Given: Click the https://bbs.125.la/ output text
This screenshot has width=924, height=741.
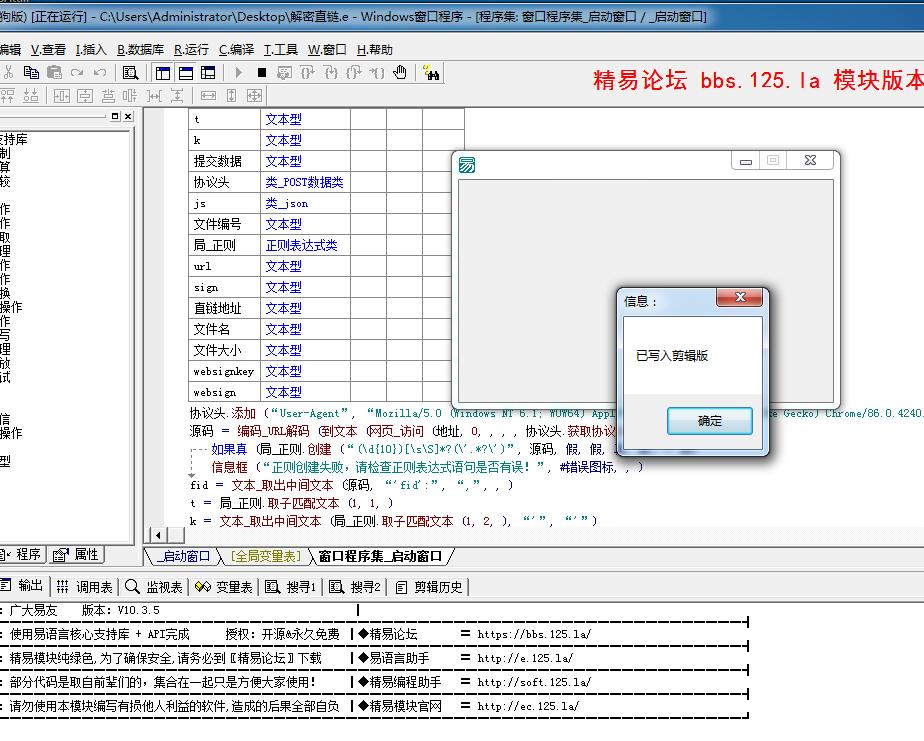Looking at the screenshot, I should pos(534,634).
